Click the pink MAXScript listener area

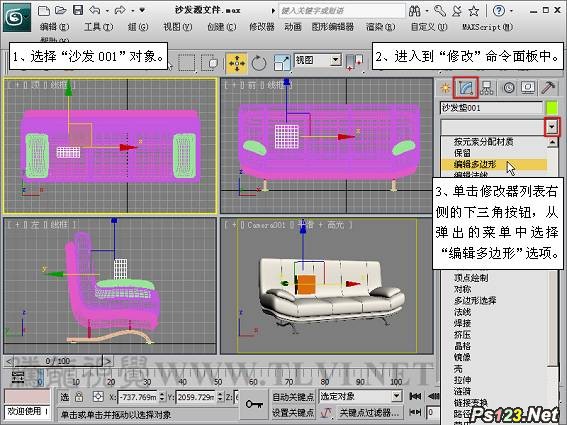click(x=27, y=396)
